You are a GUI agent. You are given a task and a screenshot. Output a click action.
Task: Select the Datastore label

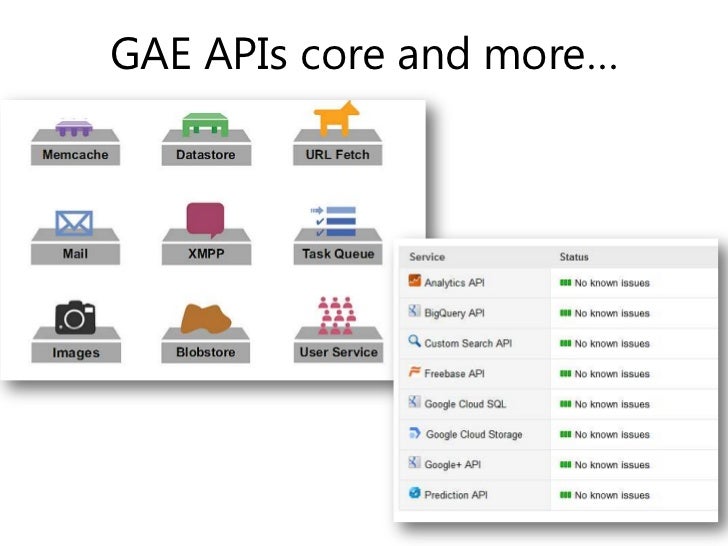coord(206,155)
